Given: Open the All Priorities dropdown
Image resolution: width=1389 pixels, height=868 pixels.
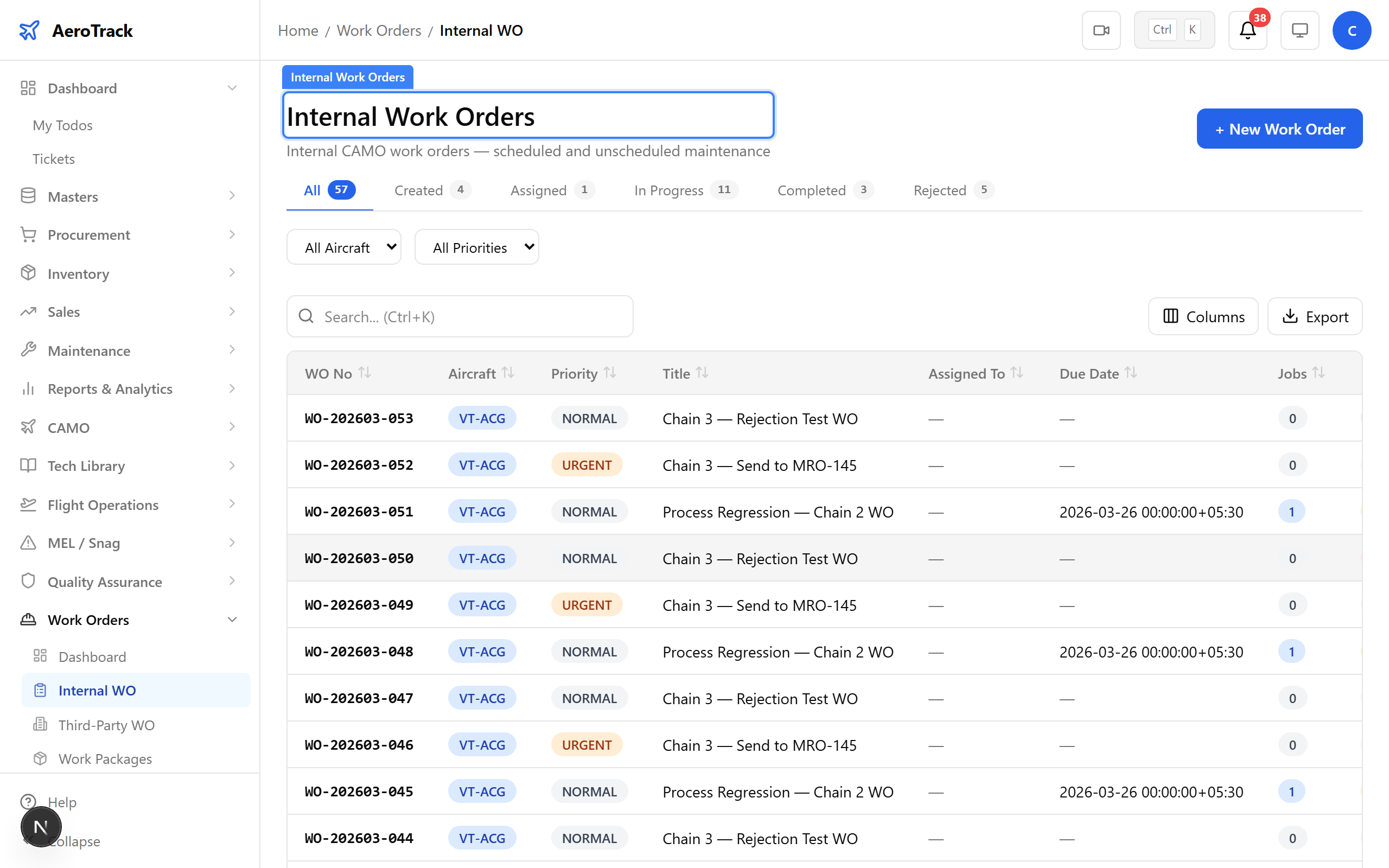Looking at the screenshot, I should click(x=476, y=247).
